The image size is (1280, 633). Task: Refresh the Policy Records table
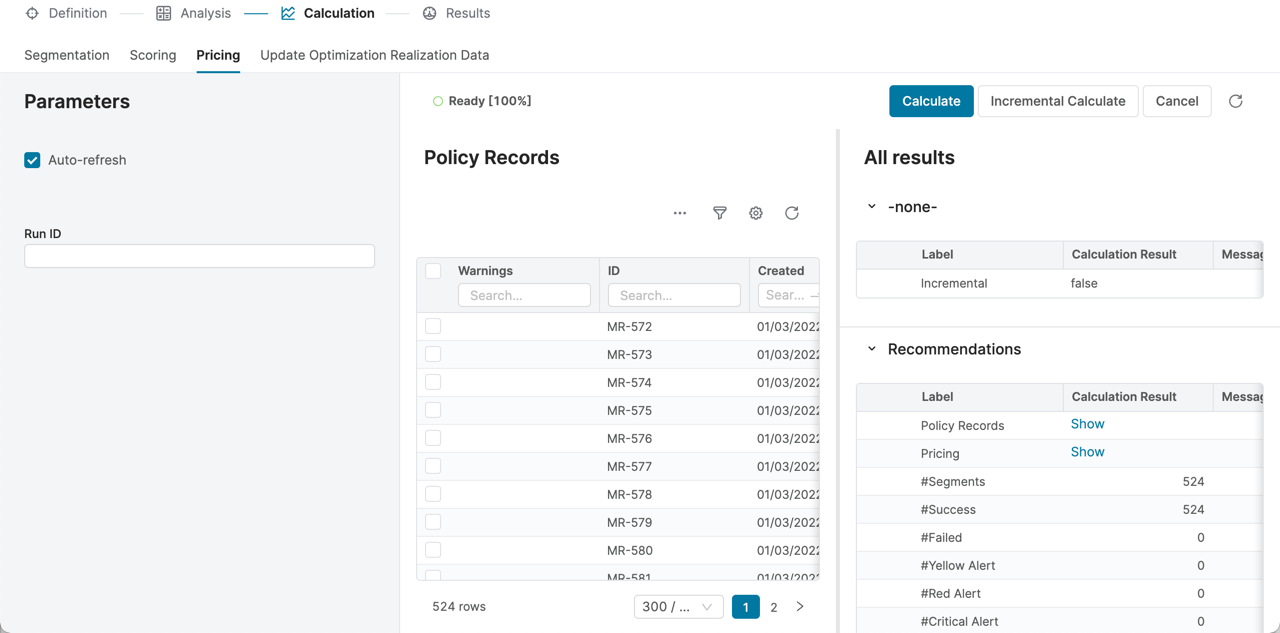(792, 213)
